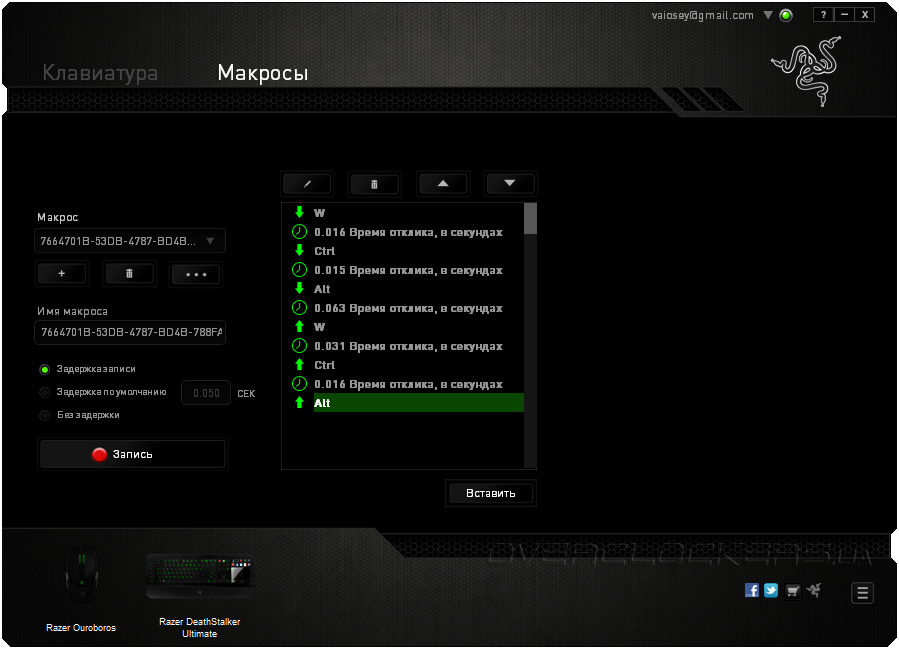Open account dropdown arrow next to email
899x649 pixels.
(x=768, y=15)
